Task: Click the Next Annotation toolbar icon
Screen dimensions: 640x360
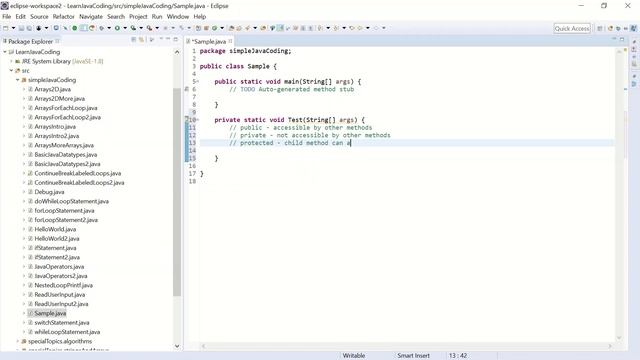Action: pyautogui.click(x=320, y=28)
